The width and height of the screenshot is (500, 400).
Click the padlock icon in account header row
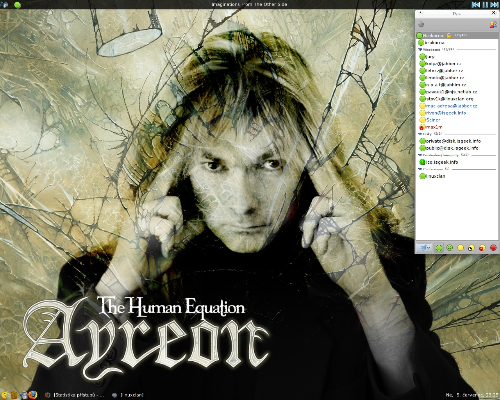point(449,35)
